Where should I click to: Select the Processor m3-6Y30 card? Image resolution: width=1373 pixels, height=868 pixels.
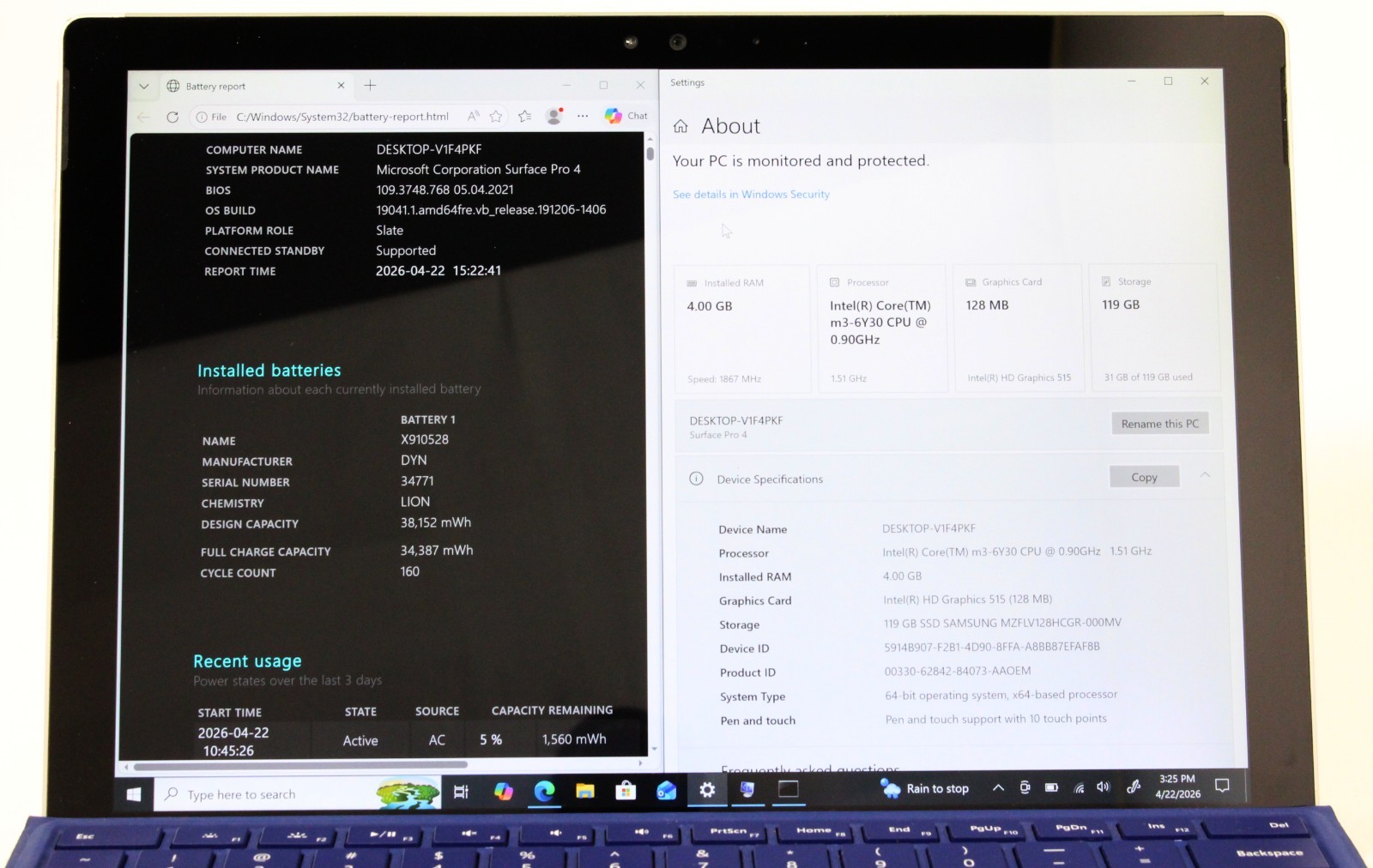click(x=882, y=329)
